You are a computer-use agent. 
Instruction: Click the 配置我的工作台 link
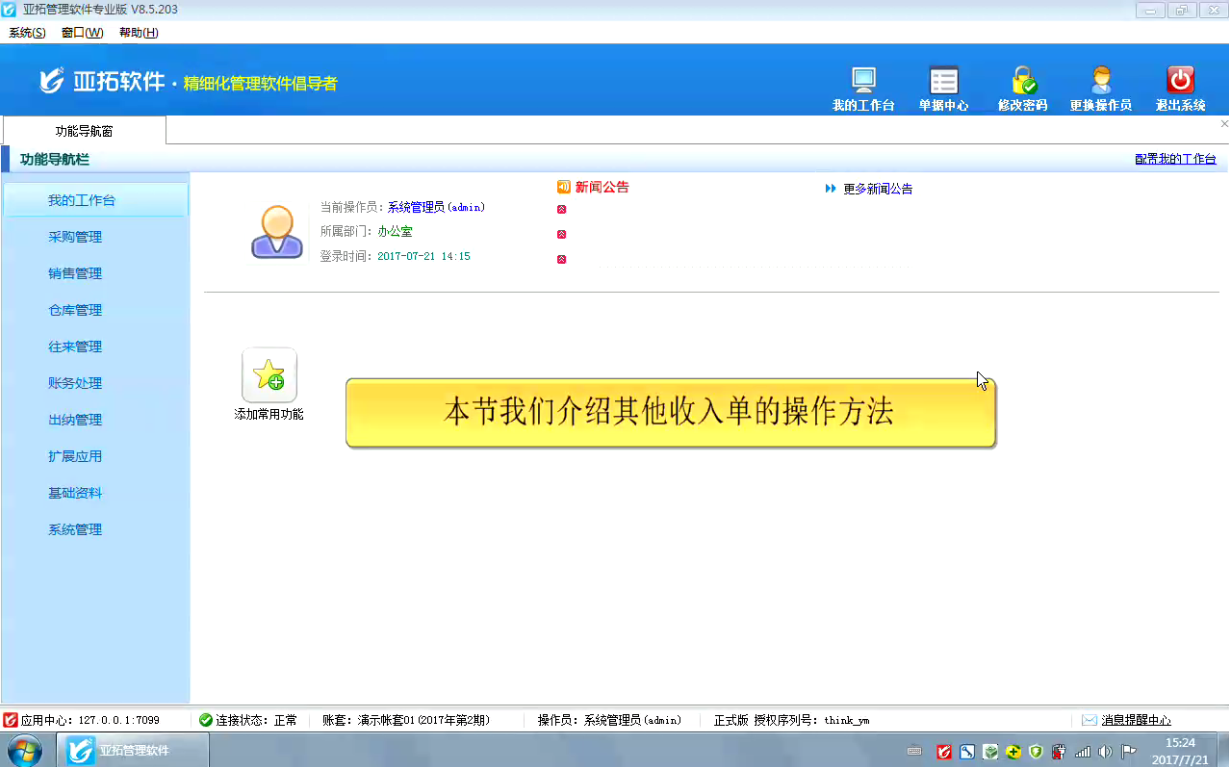(1175, 159)
